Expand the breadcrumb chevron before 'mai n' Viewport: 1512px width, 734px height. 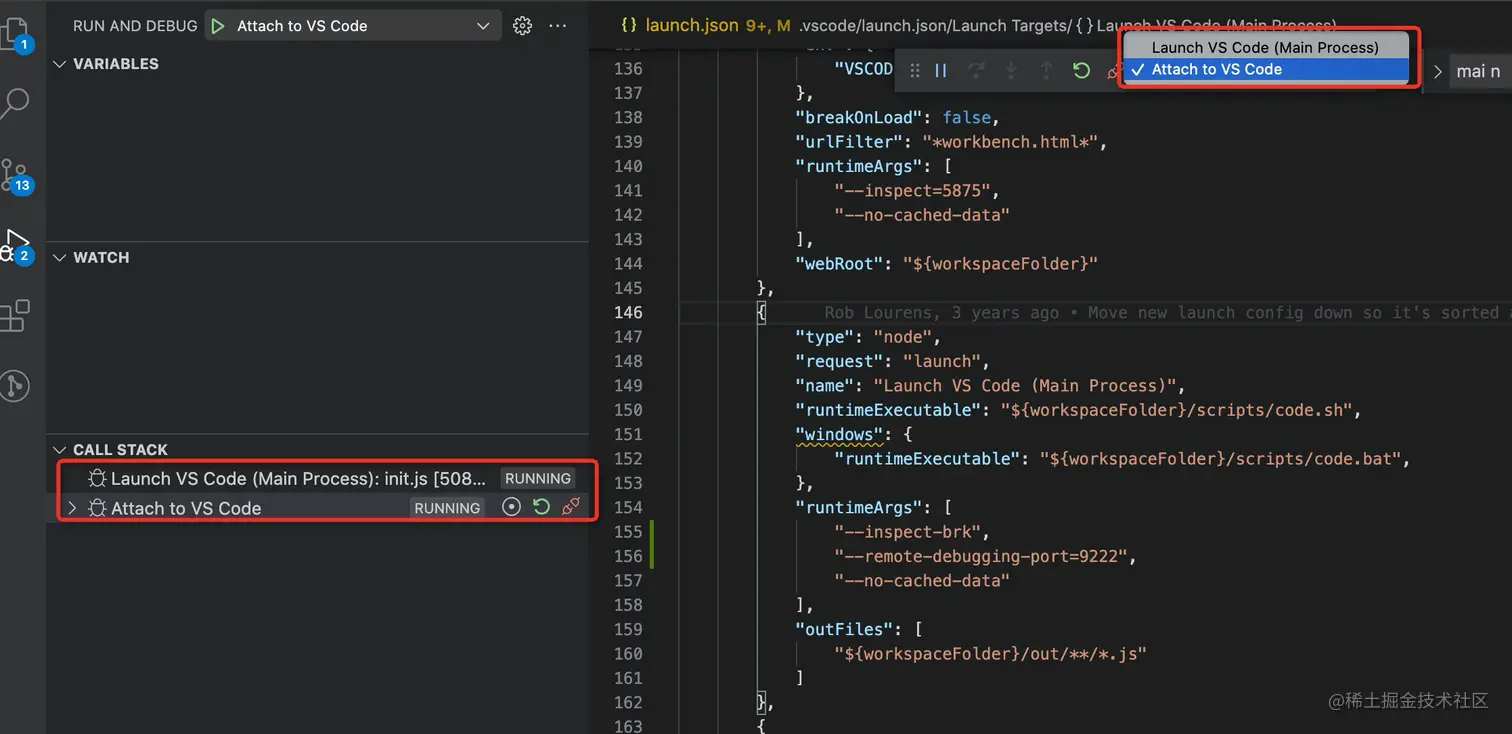pyautogui.click(x=1438, y=71)
